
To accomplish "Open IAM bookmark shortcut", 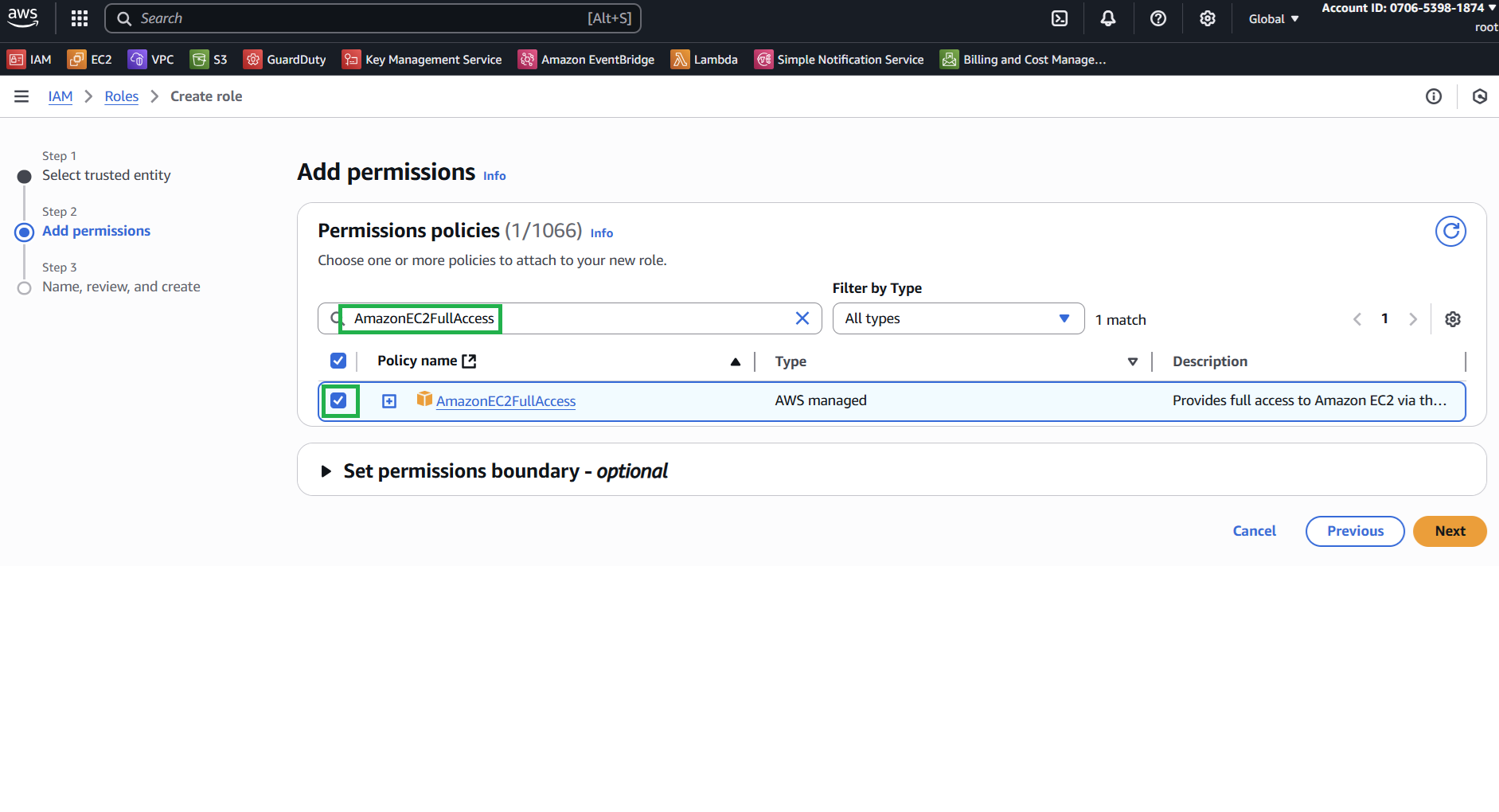I will (x=29, y=60).
